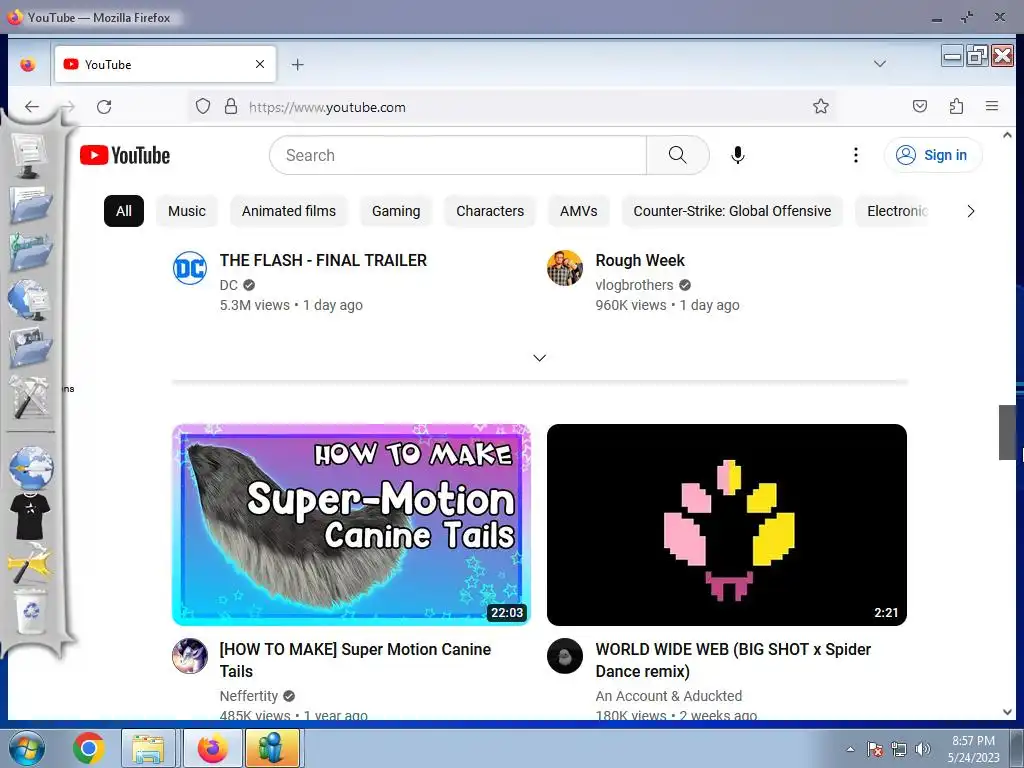Screen dimensions: 1024x768
Task: Open the Rough Week video title
Action: point(640,260)
